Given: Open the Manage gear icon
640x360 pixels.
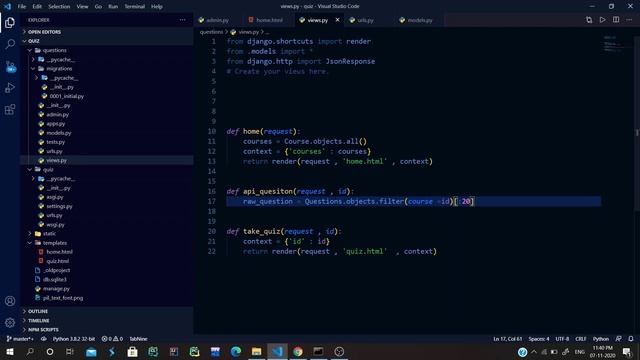Looking at the screenshot, I should click(10, 322).
